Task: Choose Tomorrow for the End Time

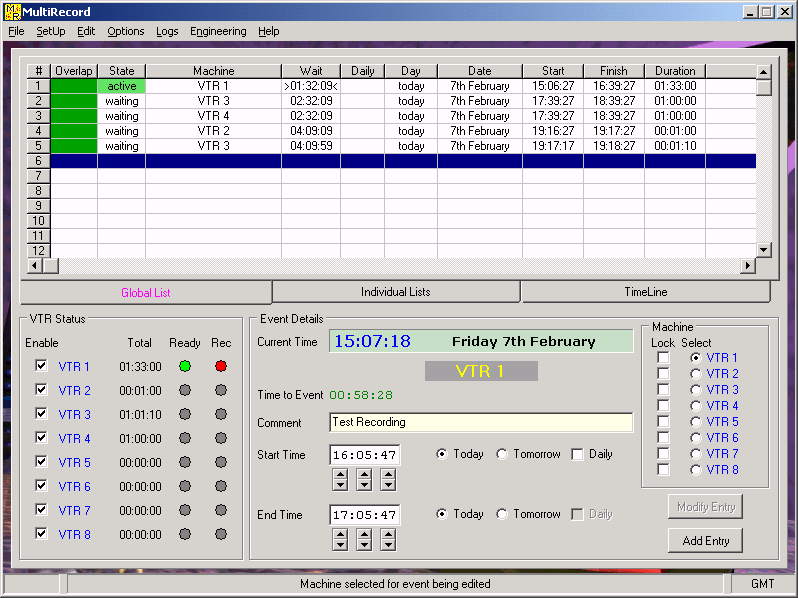Action: [x=502, y=514]
